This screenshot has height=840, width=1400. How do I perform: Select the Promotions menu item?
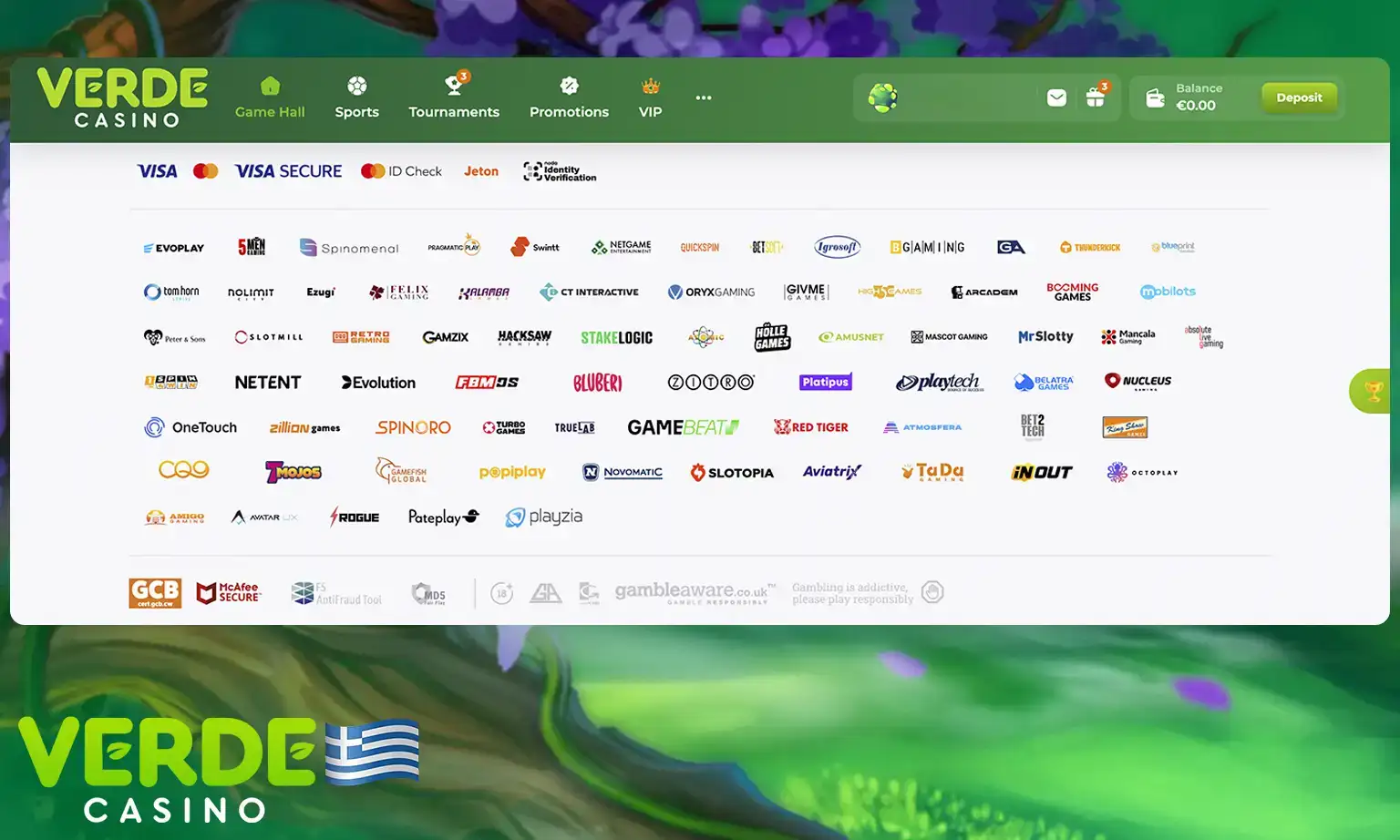click(569, 98)
